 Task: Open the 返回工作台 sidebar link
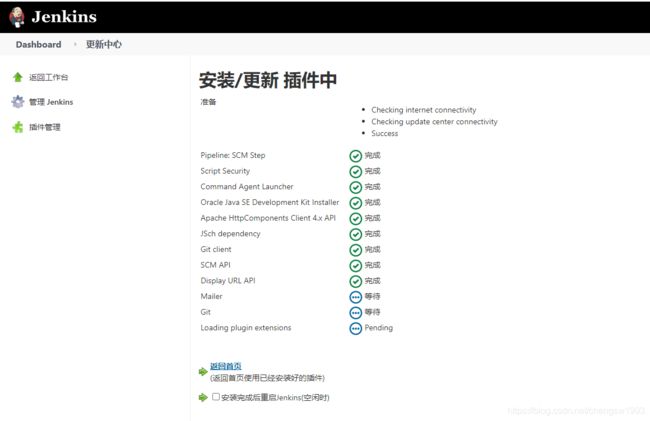click(x=49, y=77)
